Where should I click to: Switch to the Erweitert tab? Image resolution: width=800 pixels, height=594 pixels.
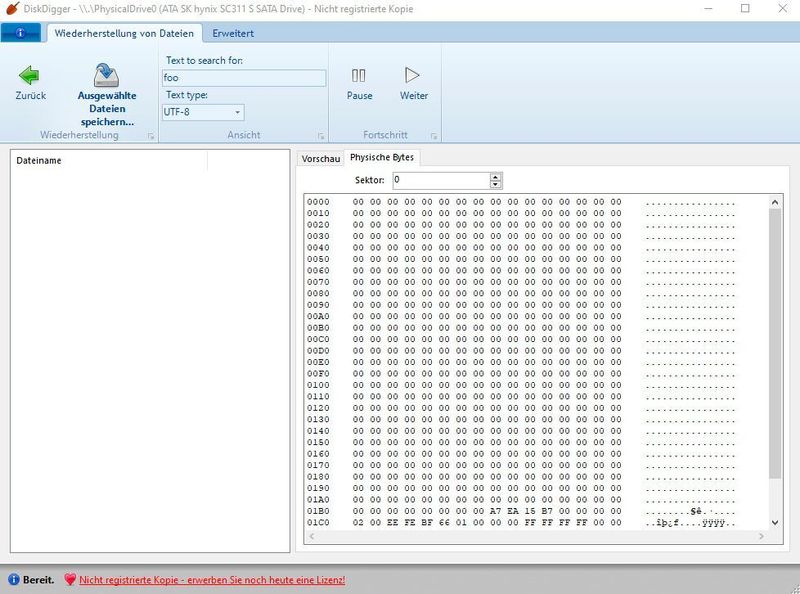231,32
